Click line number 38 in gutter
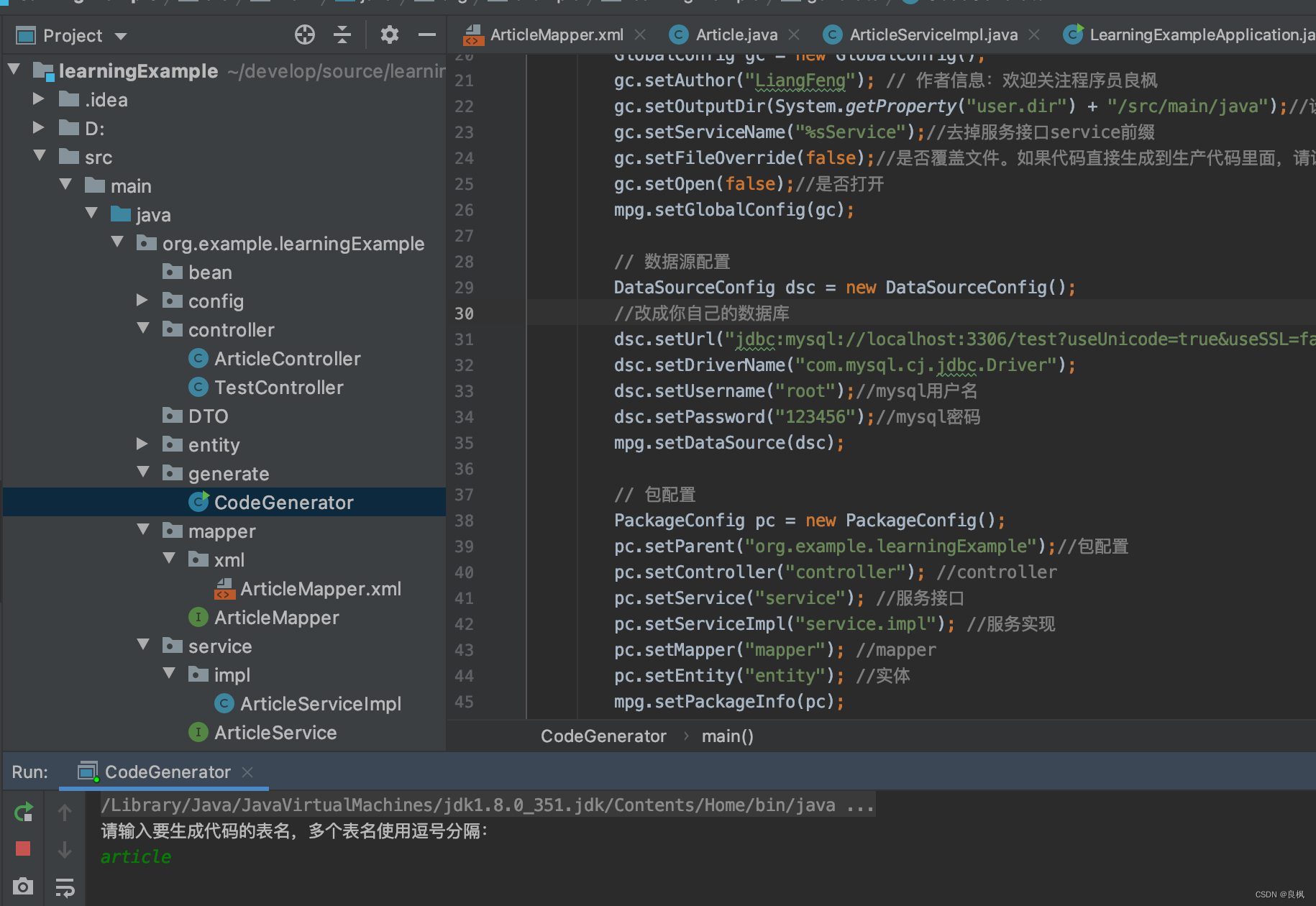Screen dimensions: 1316x906 tap(464, 521)
